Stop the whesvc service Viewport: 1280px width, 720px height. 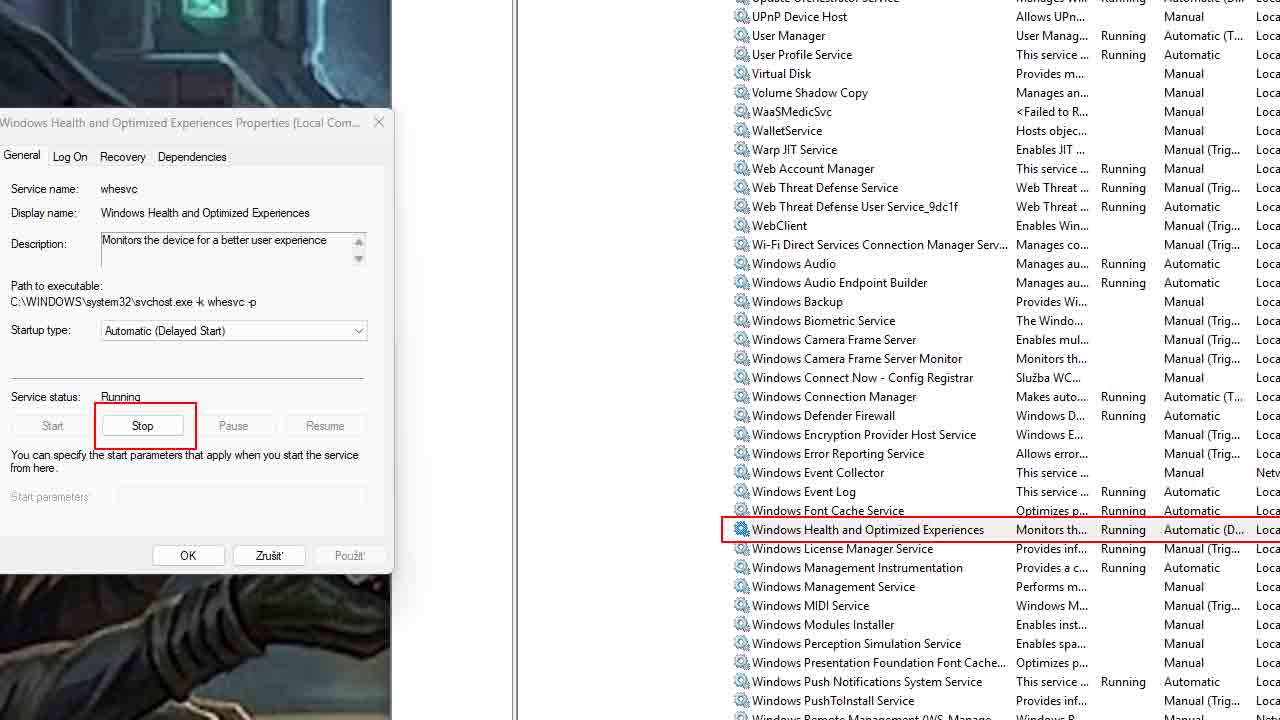pyautogui.click(x=143, y=426)
